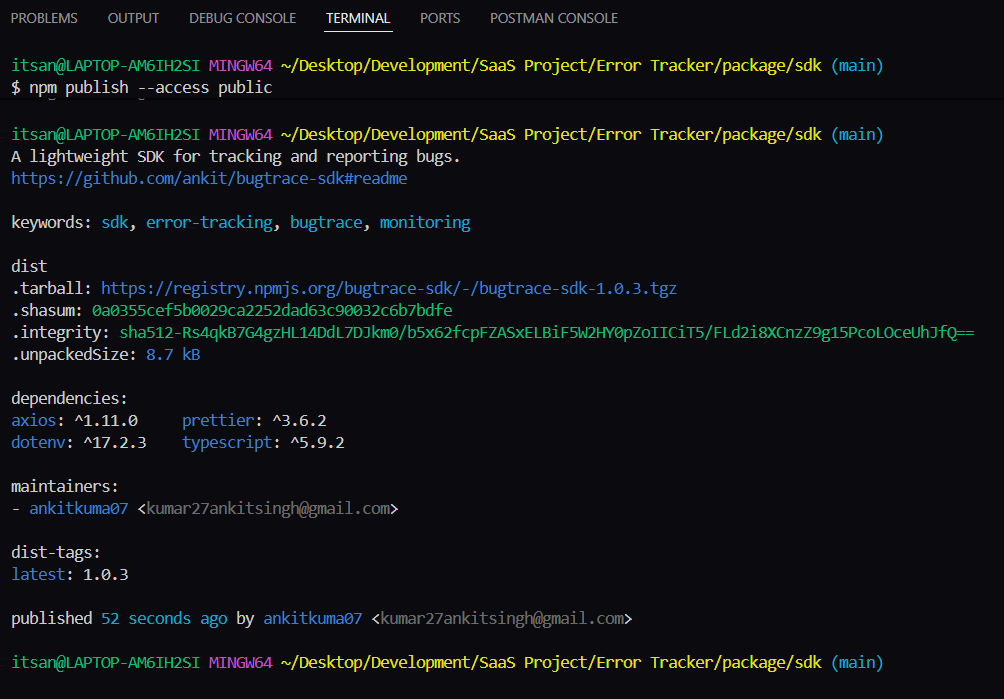Open the OUTPUT tab

(133, 18)
